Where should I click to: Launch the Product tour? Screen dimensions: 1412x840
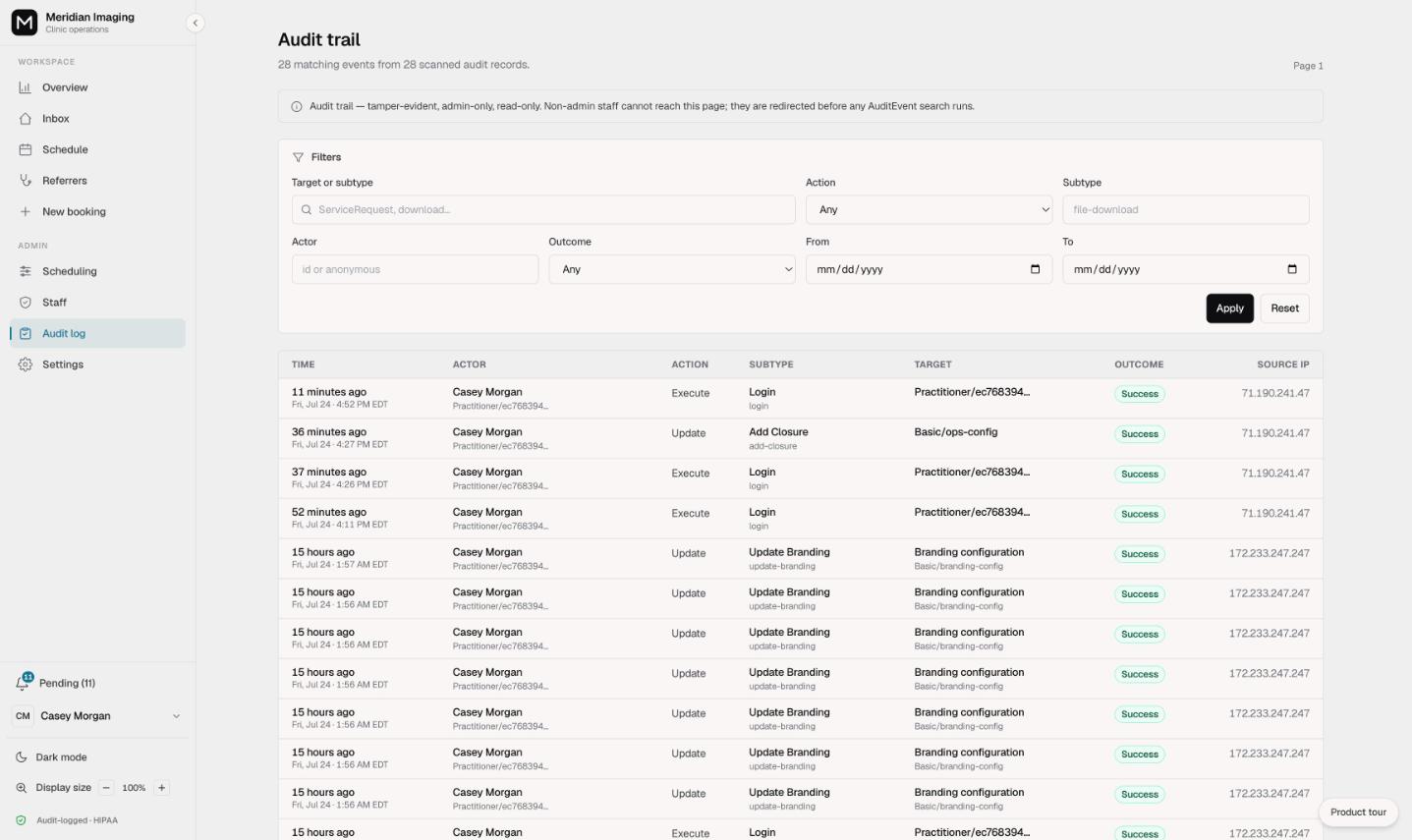pos(1358,812)
